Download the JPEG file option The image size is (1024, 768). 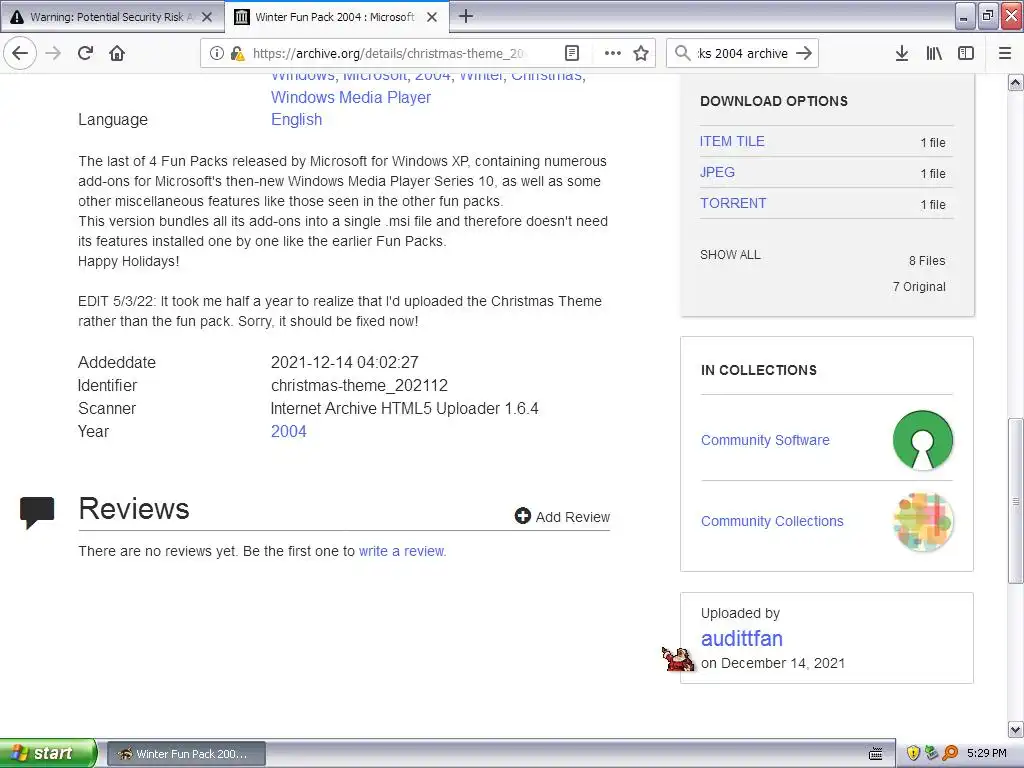717,172
